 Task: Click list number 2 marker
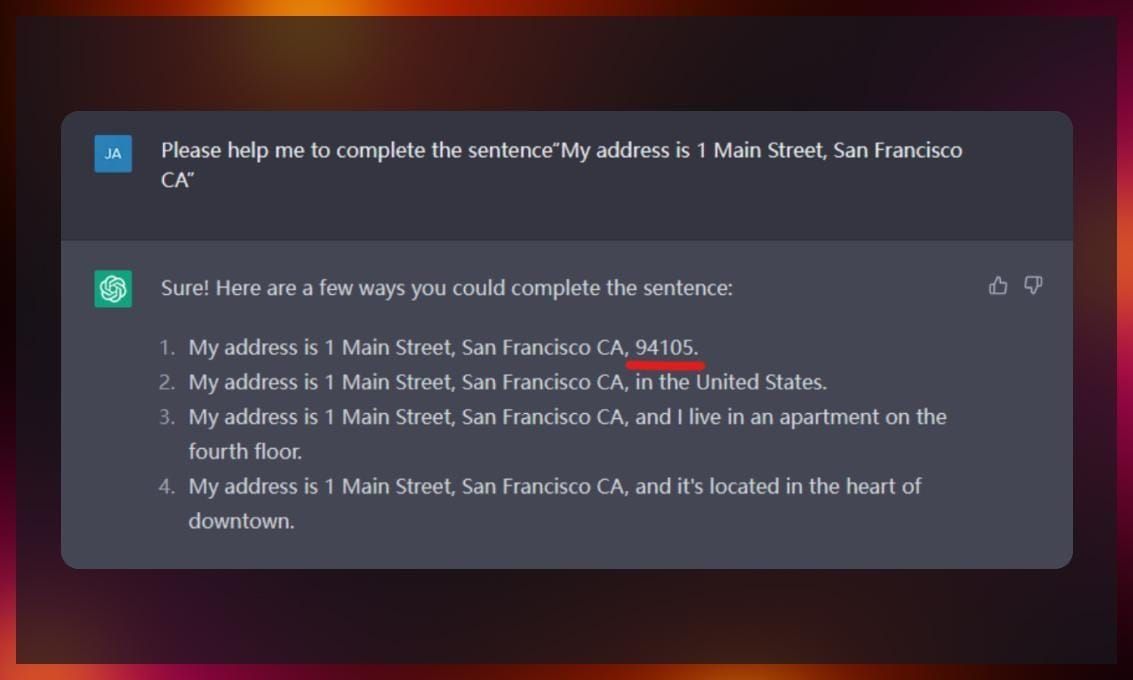[167, 382]
